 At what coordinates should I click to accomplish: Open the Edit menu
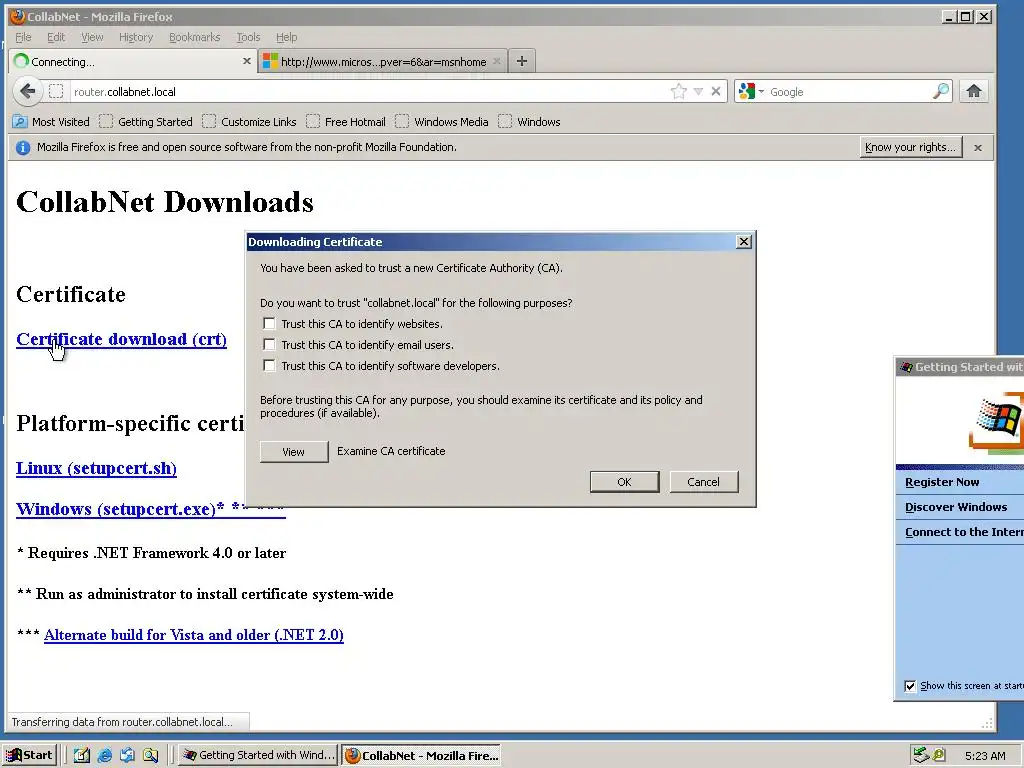click(x=56, y=37)
